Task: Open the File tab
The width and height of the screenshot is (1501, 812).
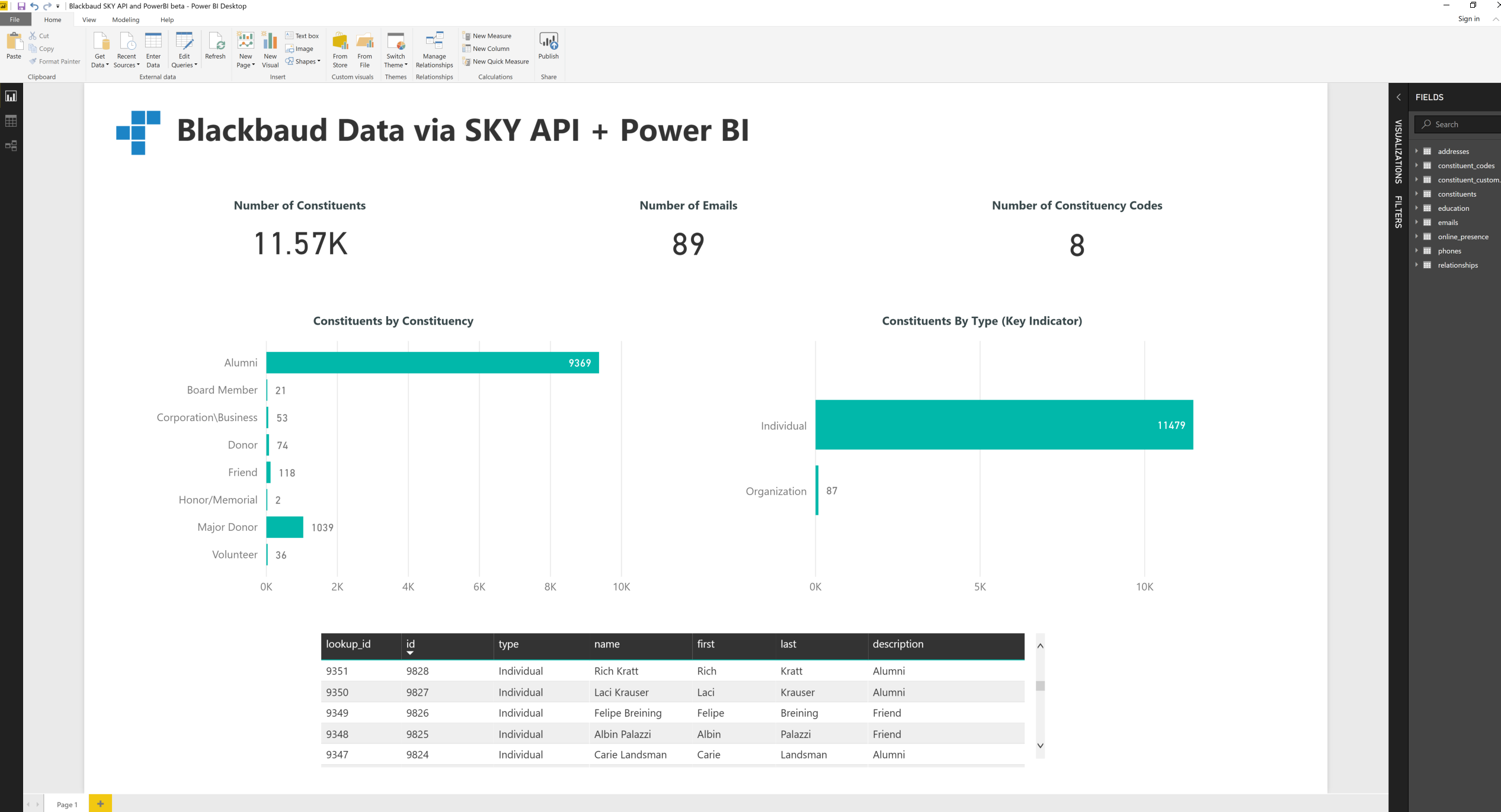Action: tap(15, 20)
